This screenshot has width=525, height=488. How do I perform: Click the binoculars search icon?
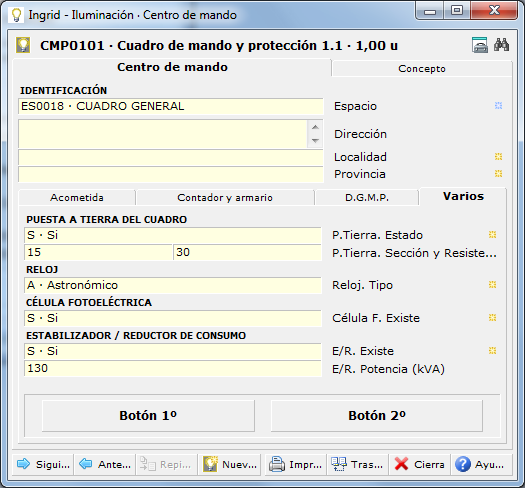[x=501, y=45]
